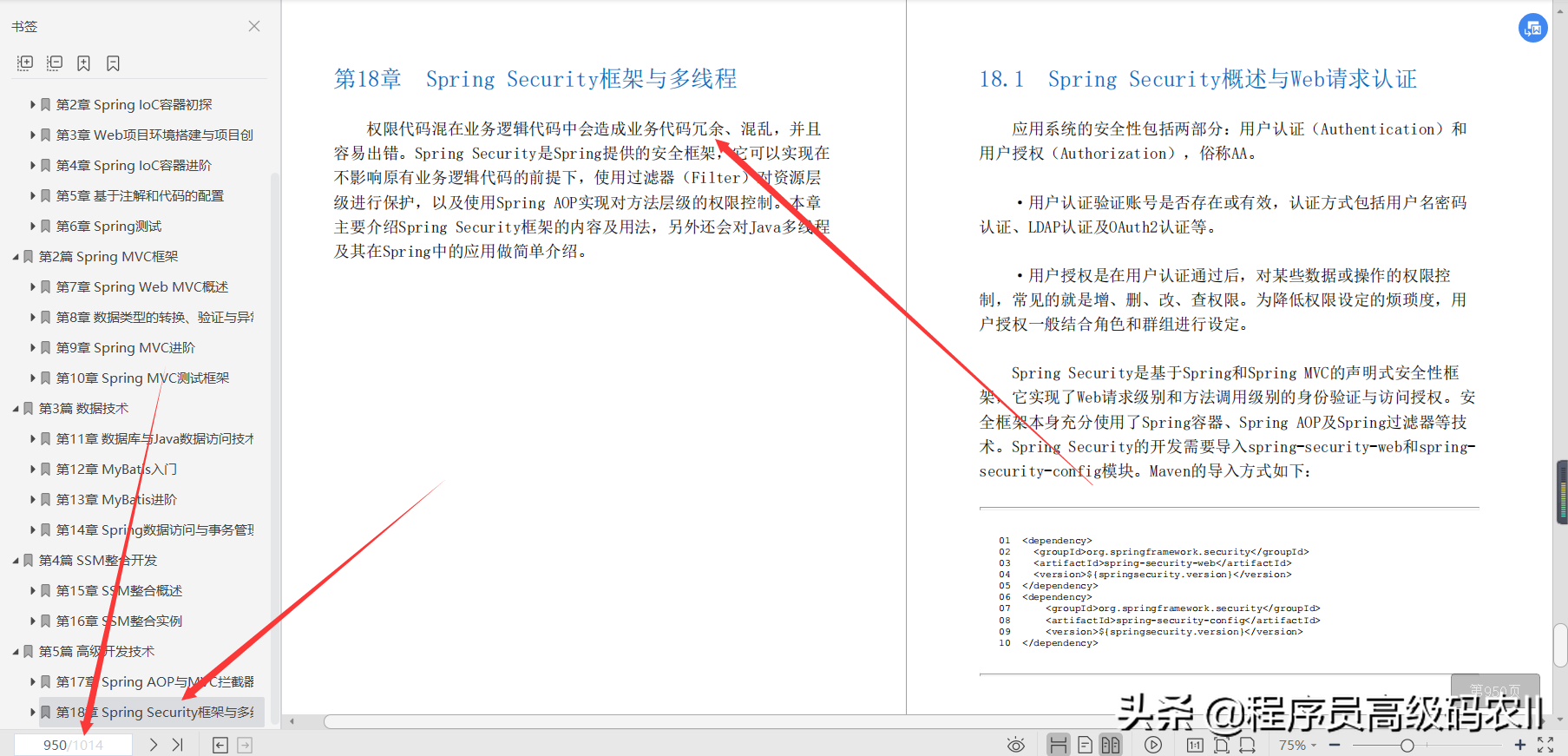
Task: Expand the 第6章 Spring测试 bookmark
Action: [x=33, y=226]
